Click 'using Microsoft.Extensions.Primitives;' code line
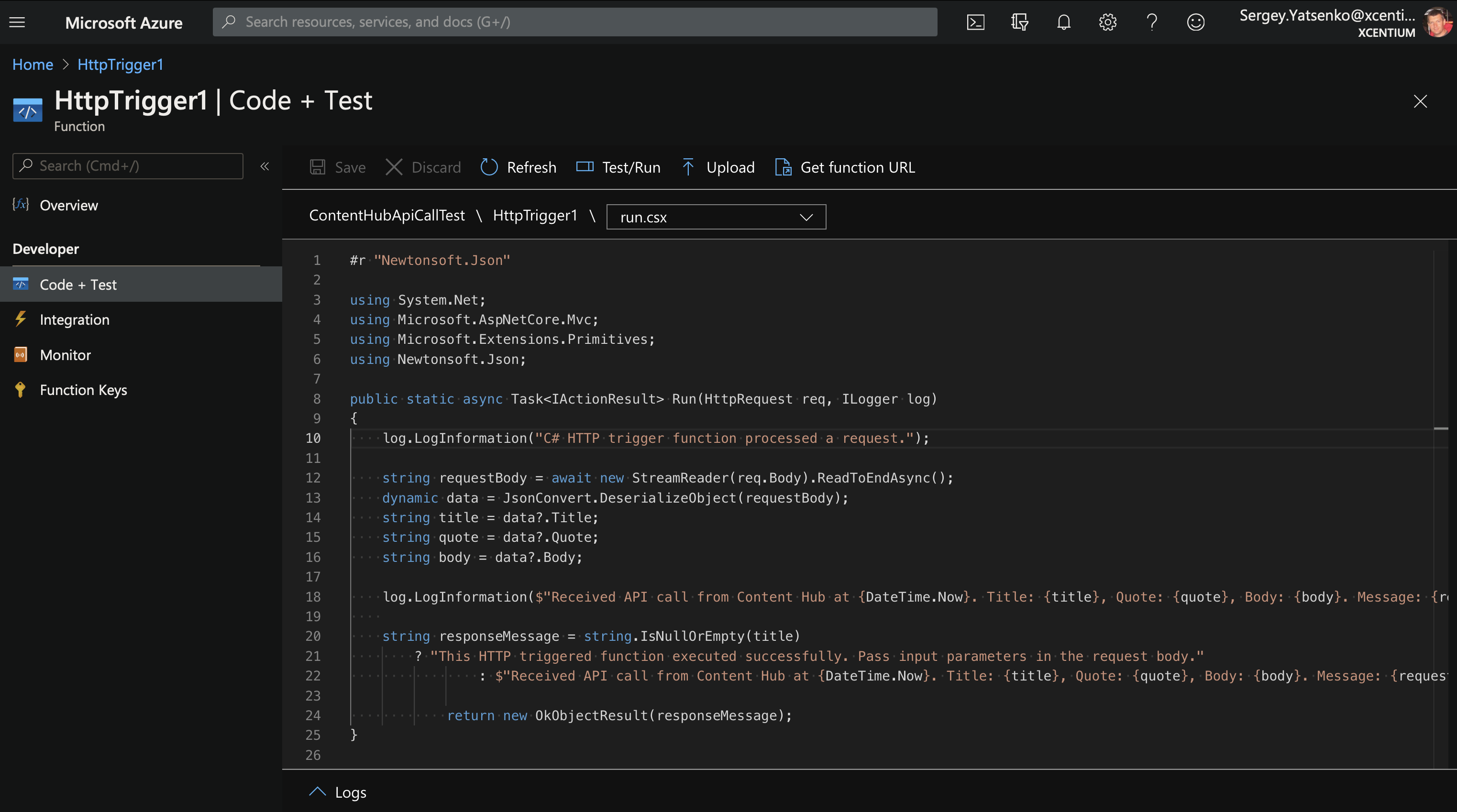Image resolution: width=1457 pixels, height=812 pixels. coord(502,339)
